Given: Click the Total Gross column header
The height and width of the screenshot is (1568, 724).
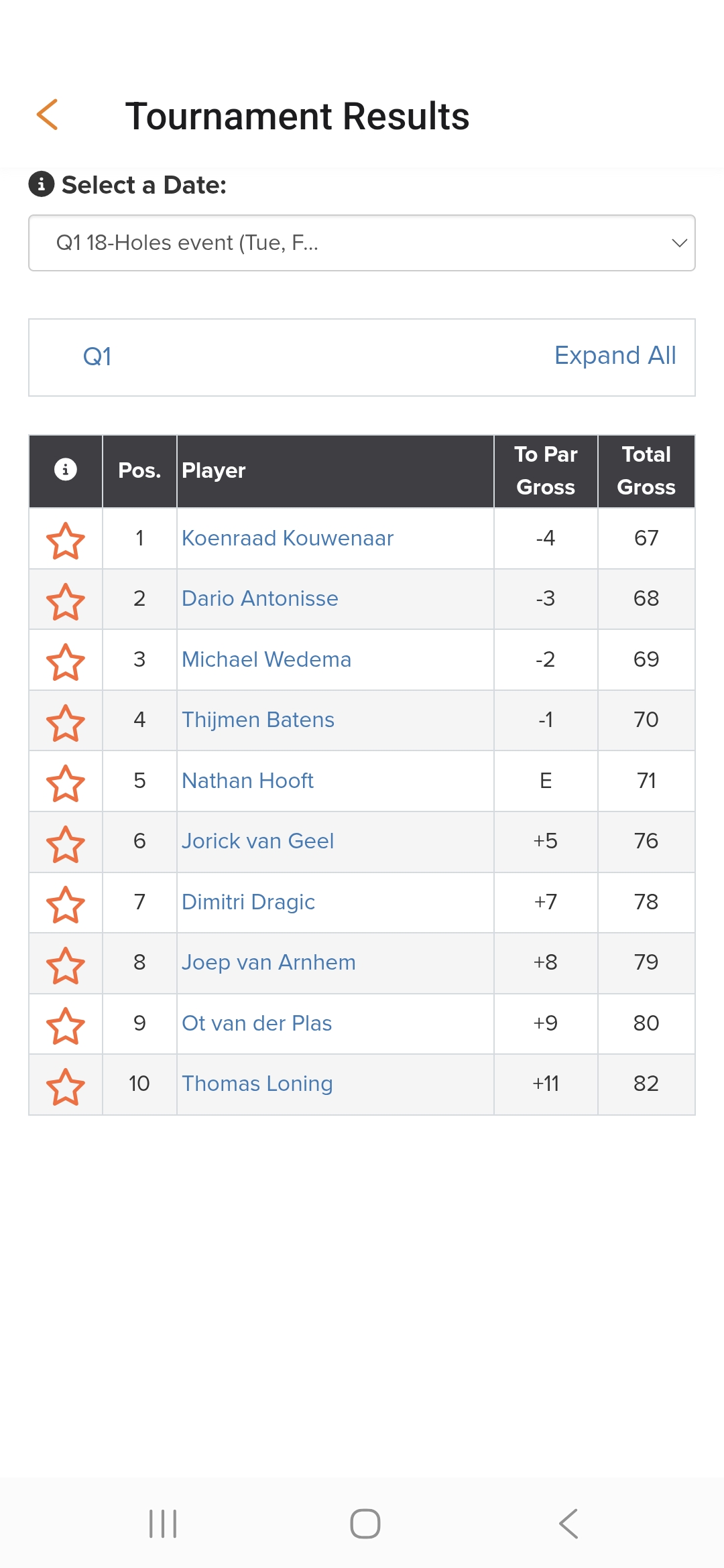Looking at the screenshot, I should pos(646,470).
